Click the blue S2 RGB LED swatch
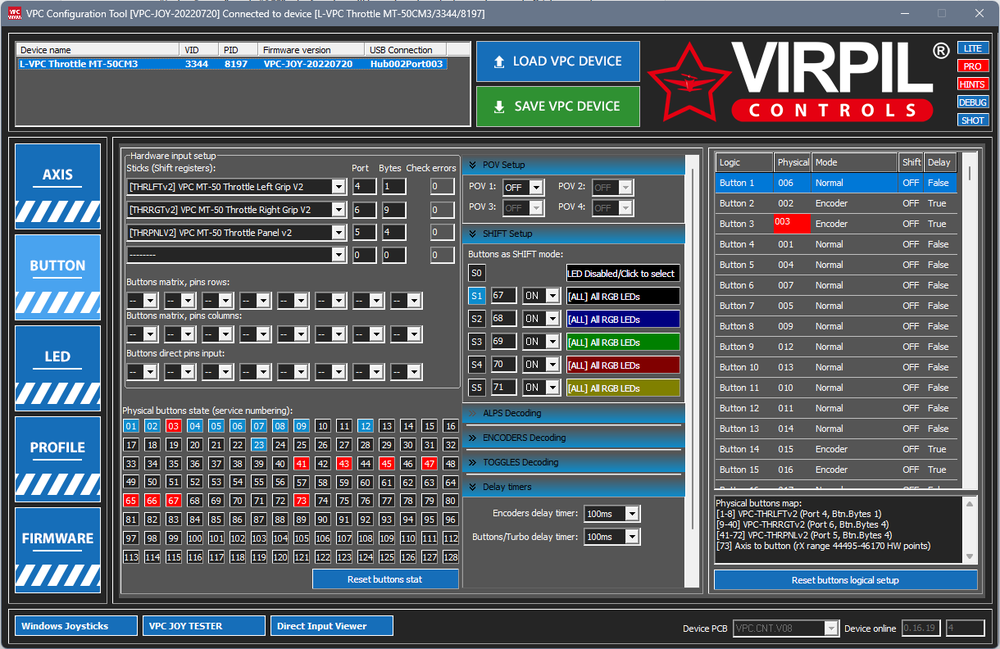 (622, 319)
